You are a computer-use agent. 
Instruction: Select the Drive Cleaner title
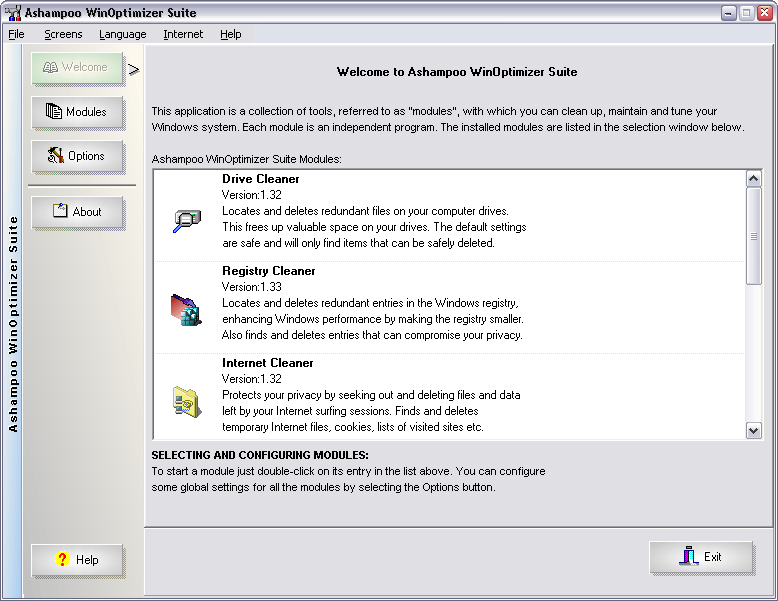(260, 179)
